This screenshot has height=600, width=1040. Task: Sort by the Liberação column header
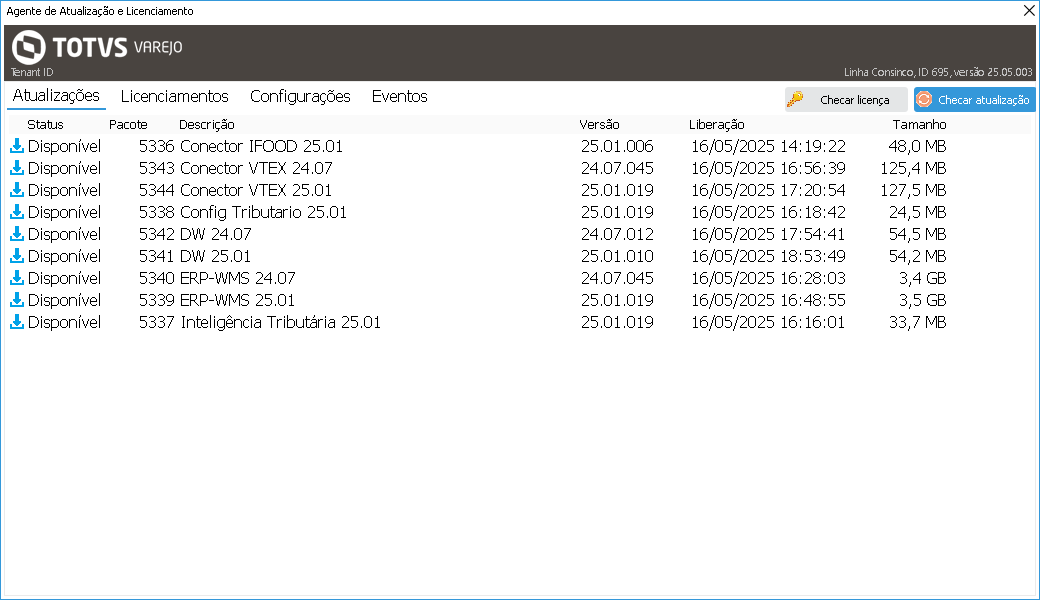716,125
